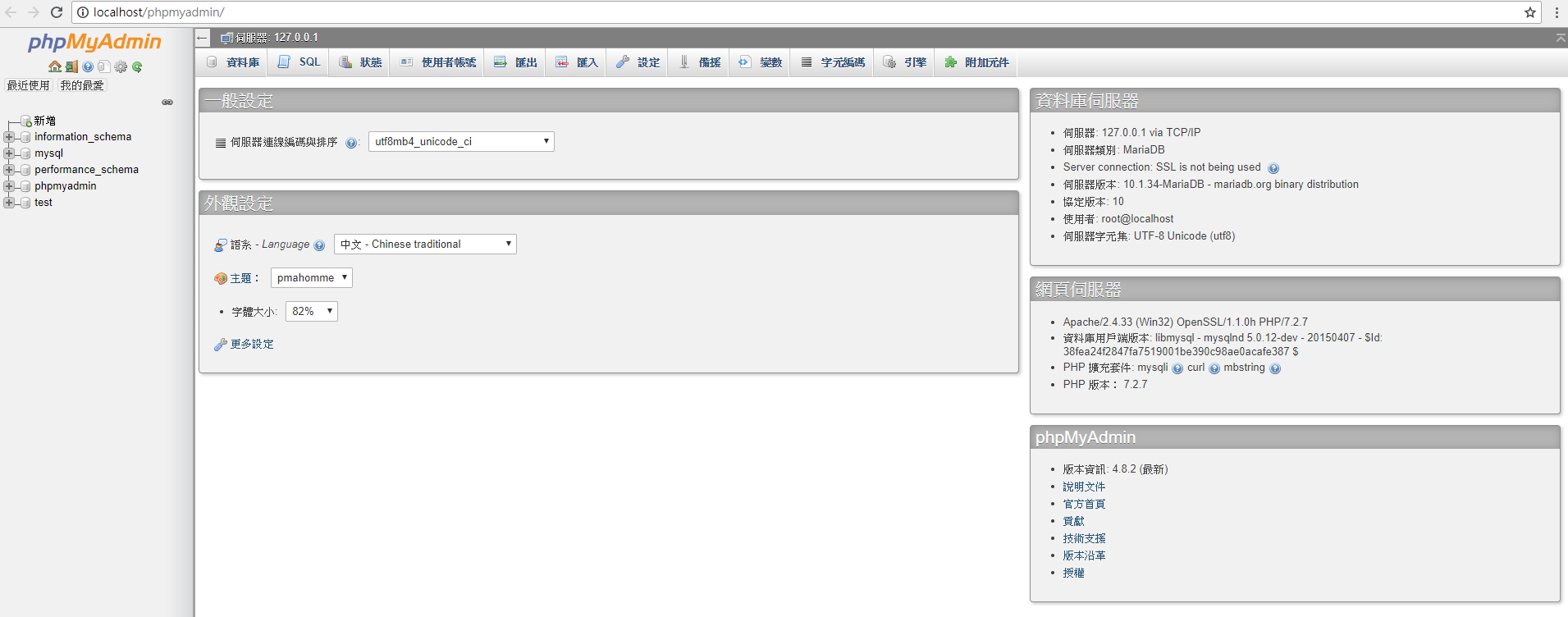Open the SQL tab
Viewport: 1568px width, 617px height.
coord(299,62)
